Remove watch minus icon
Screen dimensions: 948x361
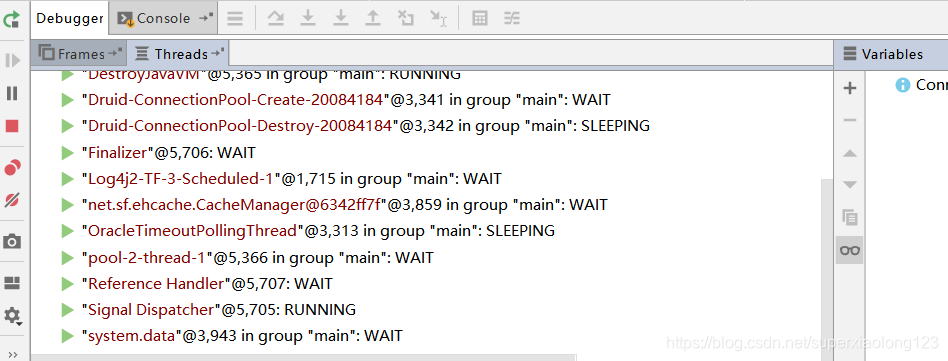point(850,120)
